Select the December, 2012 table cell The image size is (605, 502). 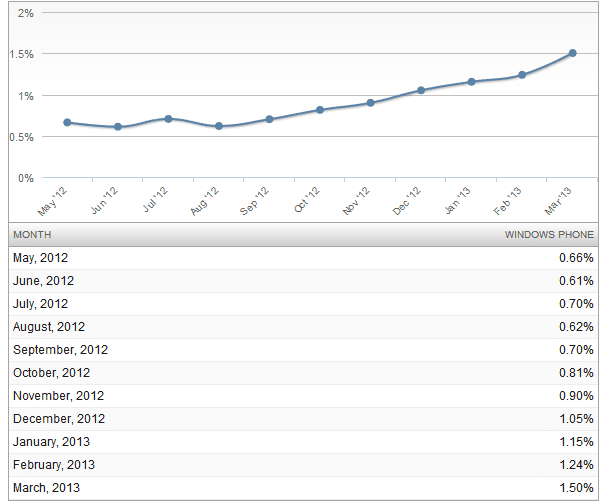tap(59, 419)
